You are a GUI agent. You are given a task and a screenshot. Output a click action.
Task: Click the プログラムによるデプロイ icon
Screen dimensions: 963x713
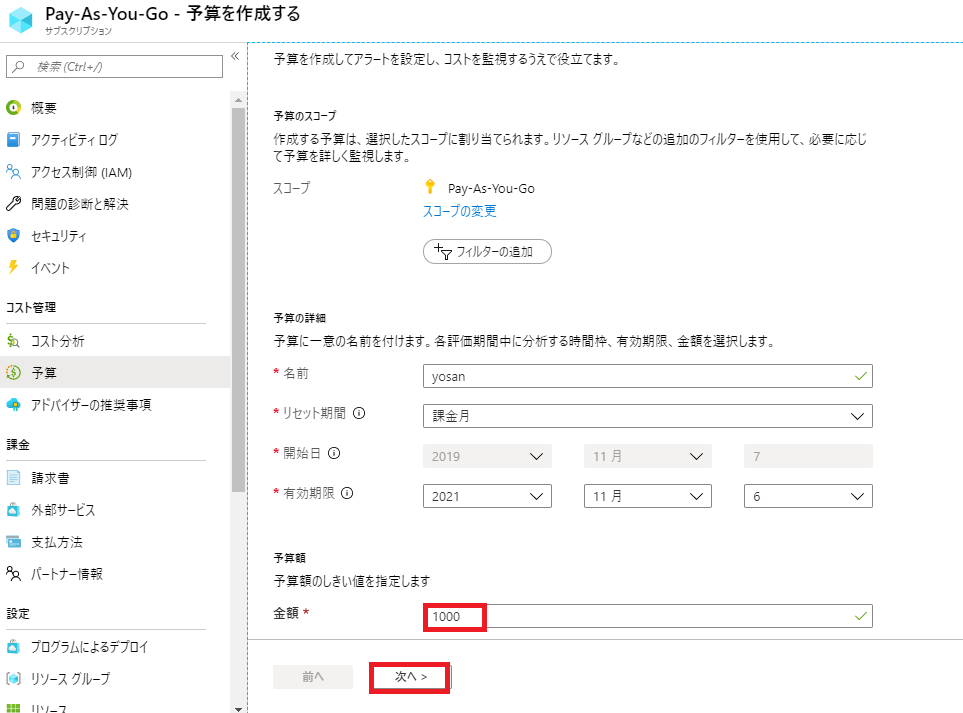[x=14, y=647]
